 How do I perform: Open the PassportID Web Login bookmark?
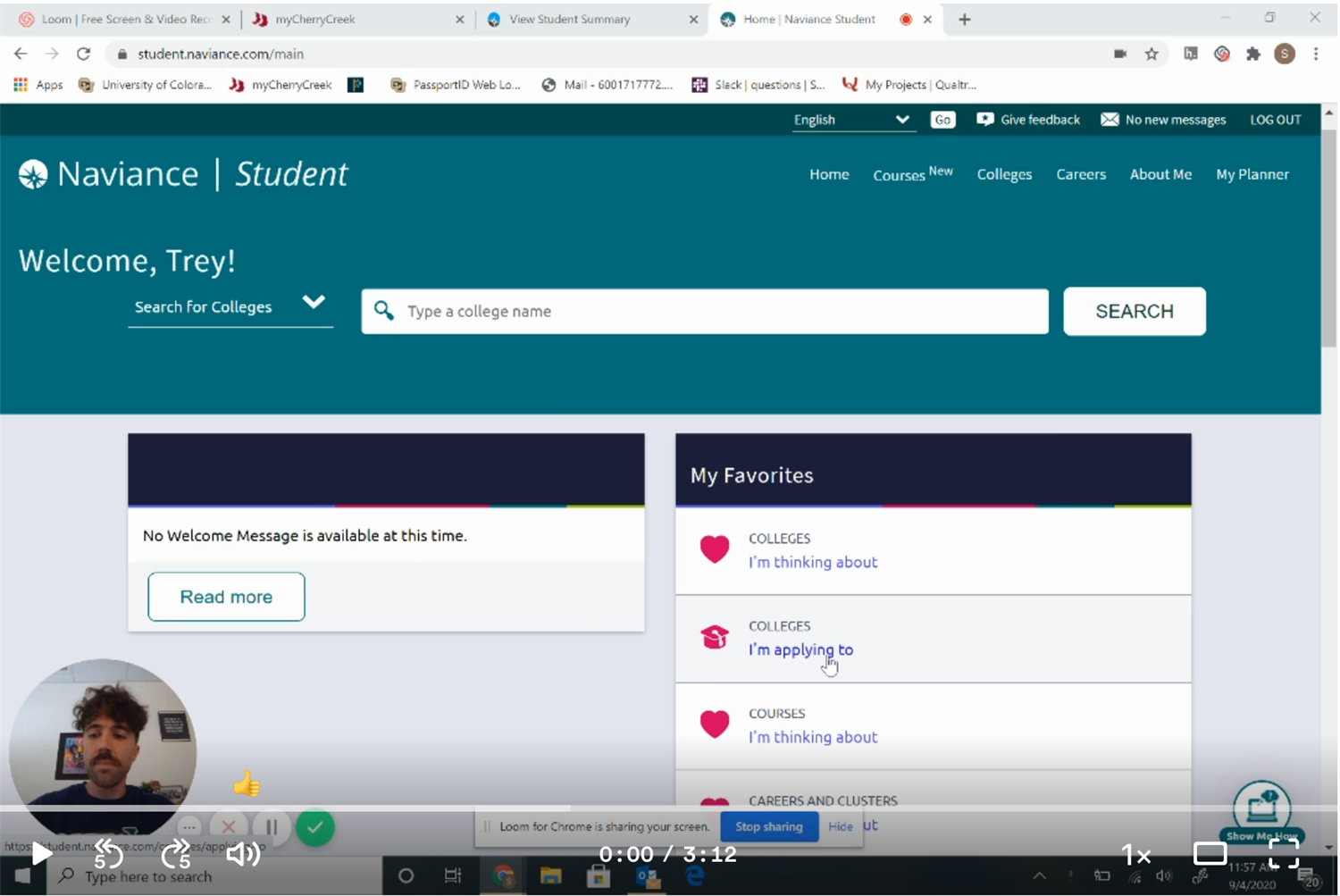[456, 85]
